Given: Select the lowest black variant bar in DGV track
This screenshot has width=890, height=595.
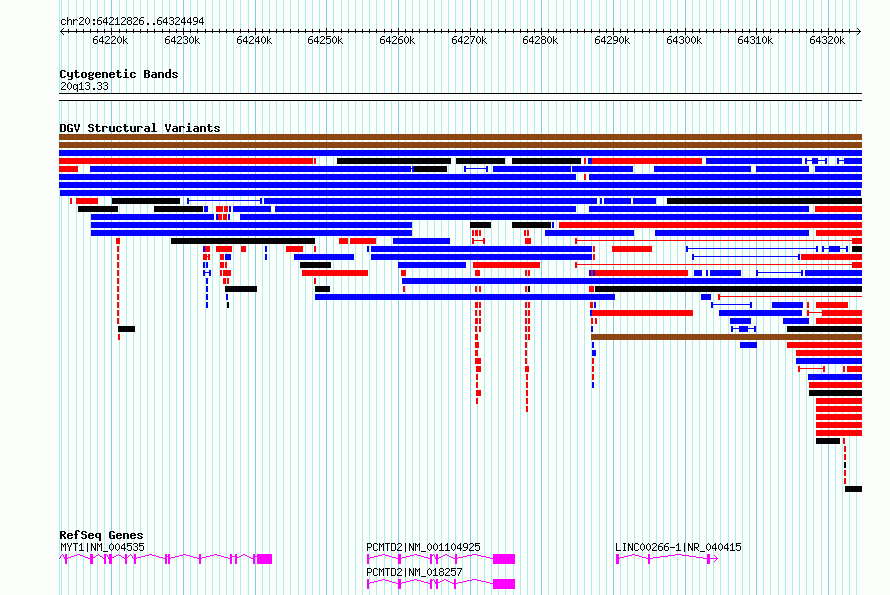Looking at the screenshot, I should pyautogui.click(x=853, y=489).
